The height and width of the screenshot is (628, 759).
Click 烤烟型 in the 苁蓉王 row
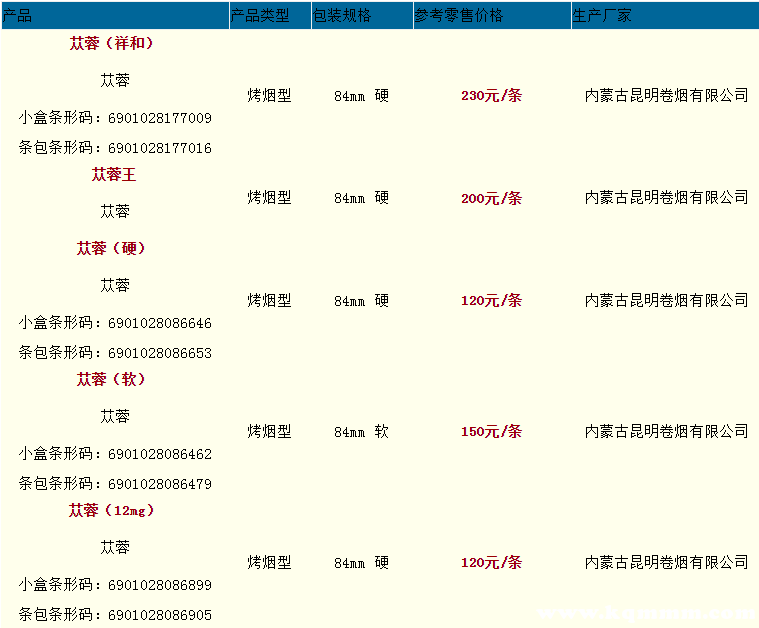click(270, 198)
